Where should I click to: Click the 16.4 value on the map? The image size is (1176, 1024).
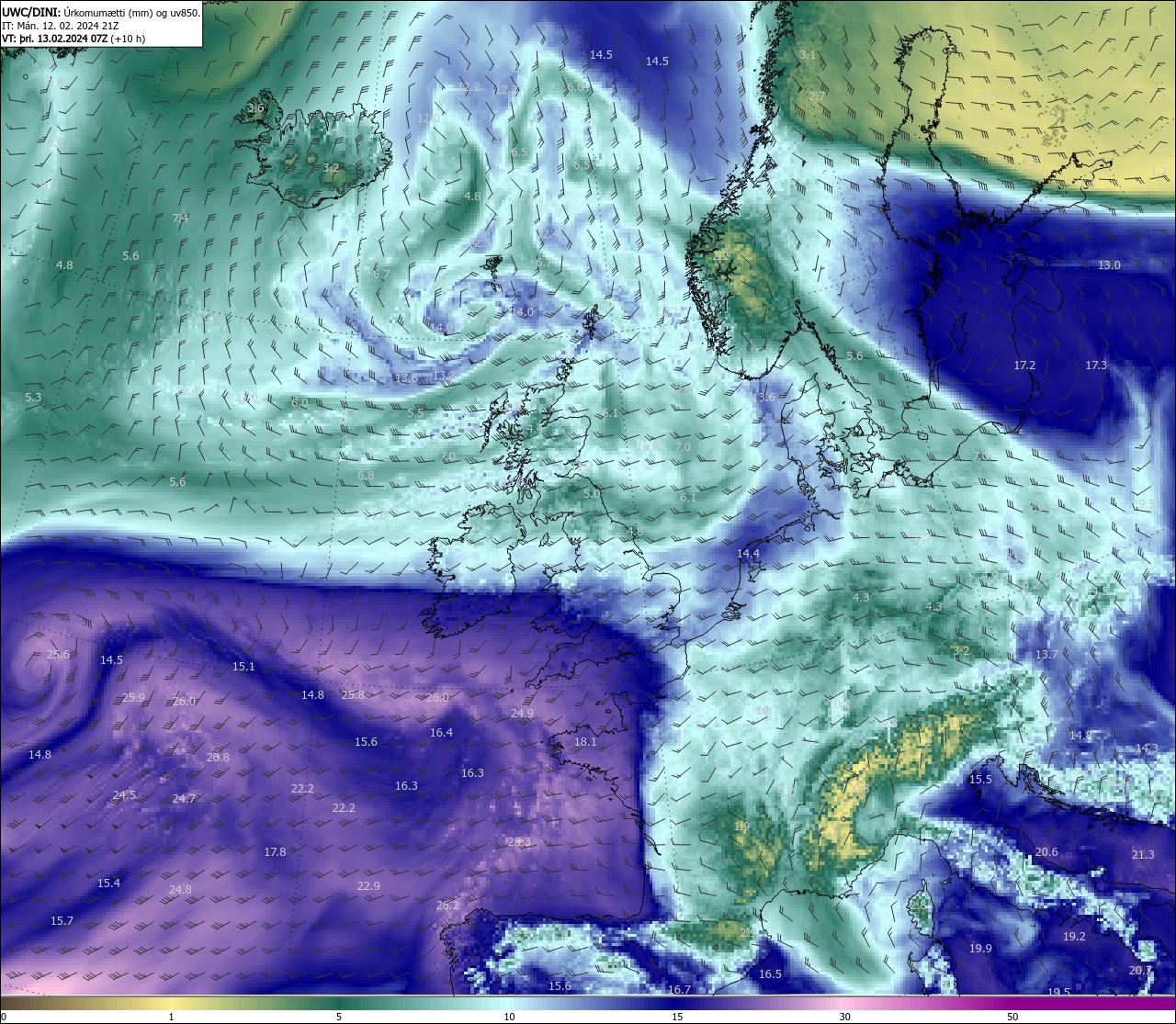point(441,732)
